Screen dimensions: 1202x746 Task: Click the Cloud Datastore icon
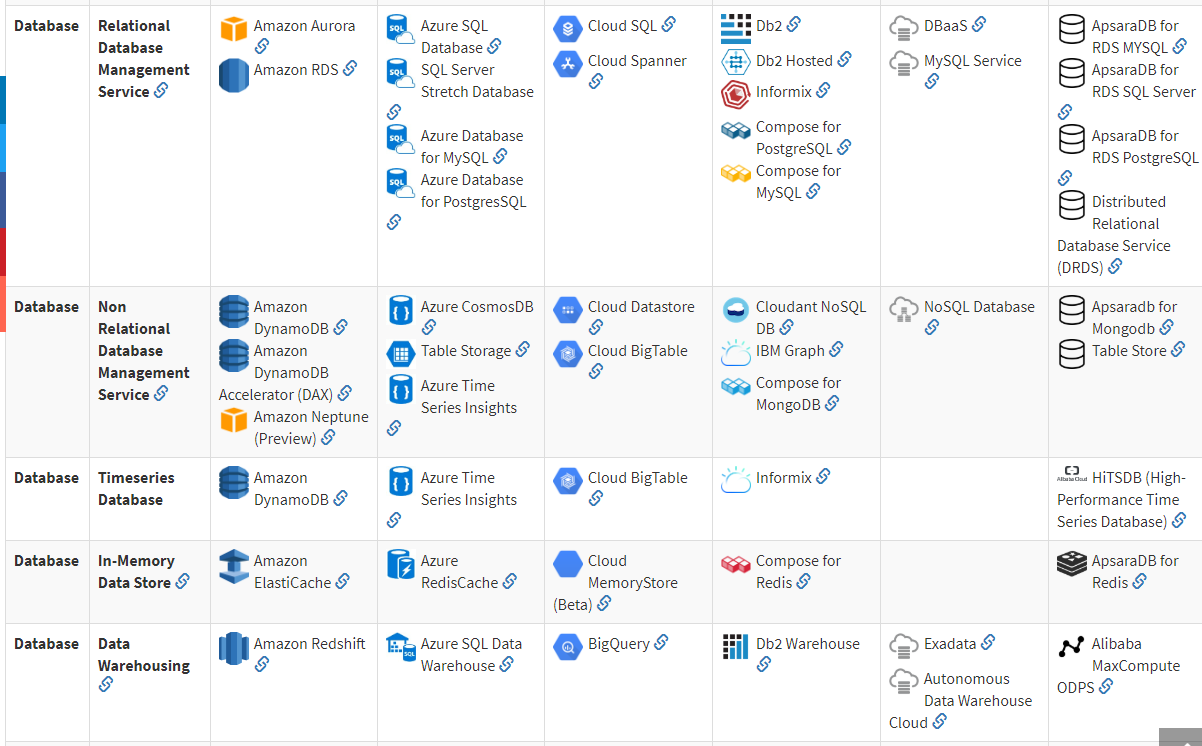tap(568, 310)
